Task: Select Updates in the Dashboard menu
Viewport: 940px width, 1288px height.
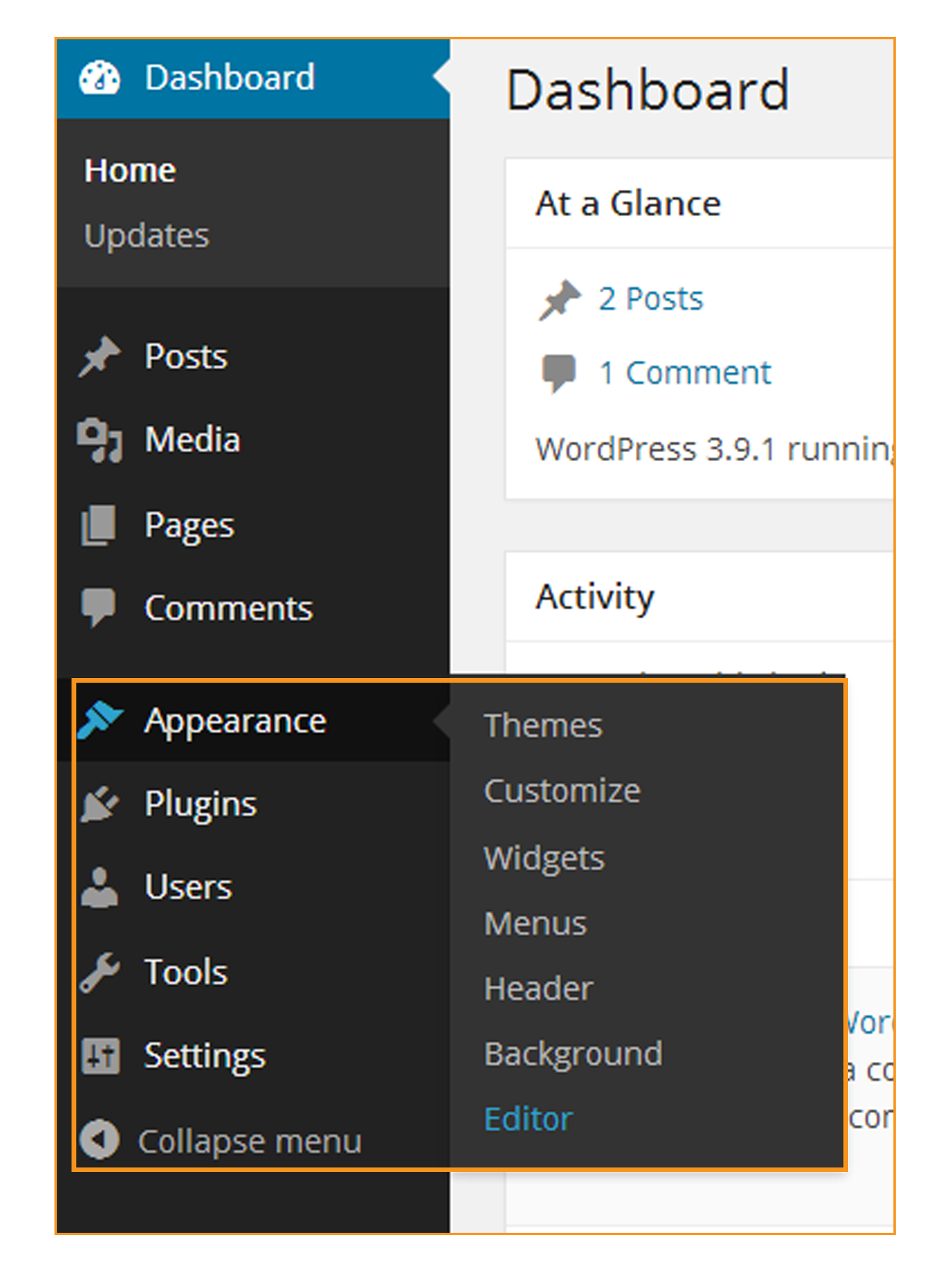Action: (146, 235)
